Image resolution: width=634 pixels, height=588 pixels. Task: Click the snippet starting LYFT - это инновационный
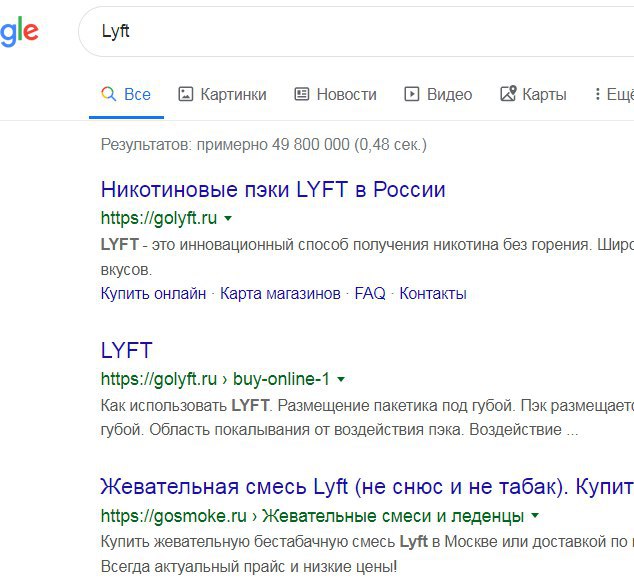(x=367, y=257)
